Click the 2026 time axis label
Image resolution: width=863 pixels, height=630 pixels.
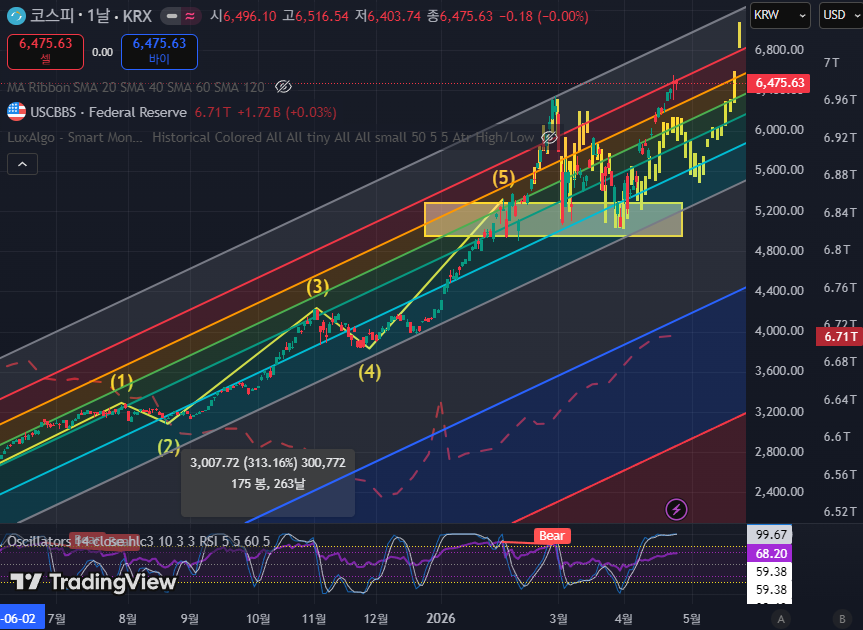[x=440, y=618]
